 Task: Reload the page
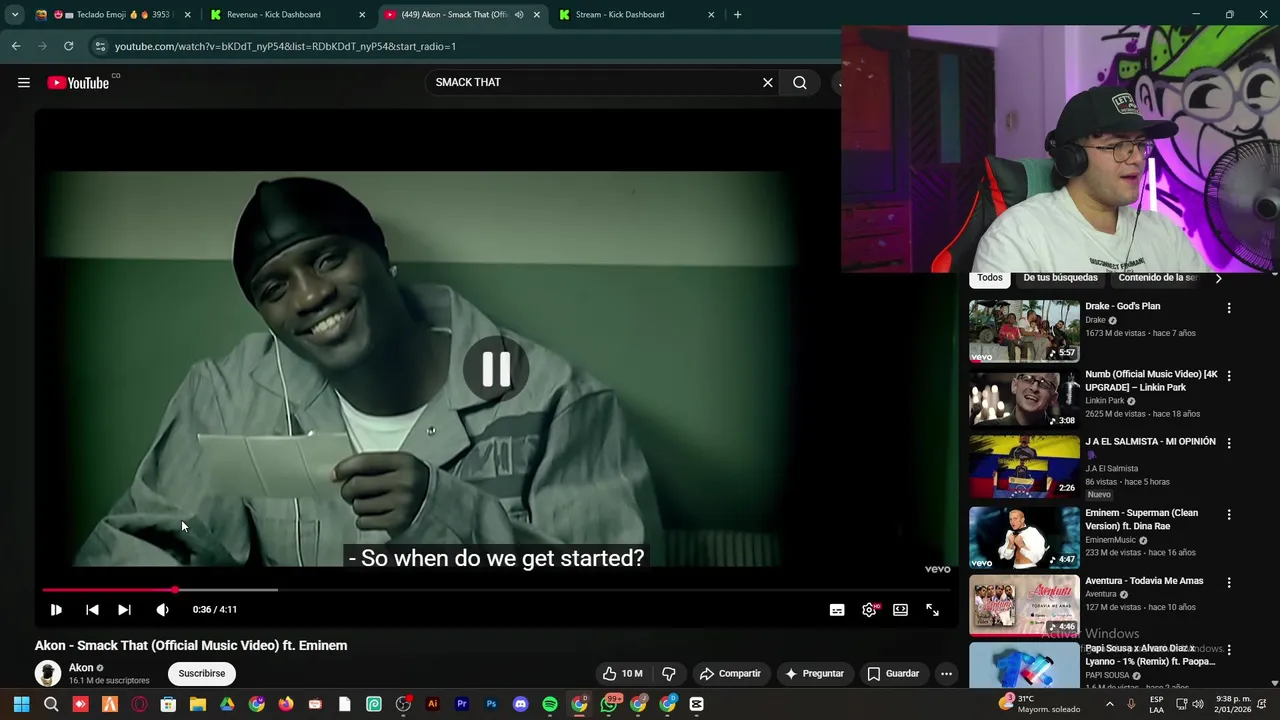point(68,46)
